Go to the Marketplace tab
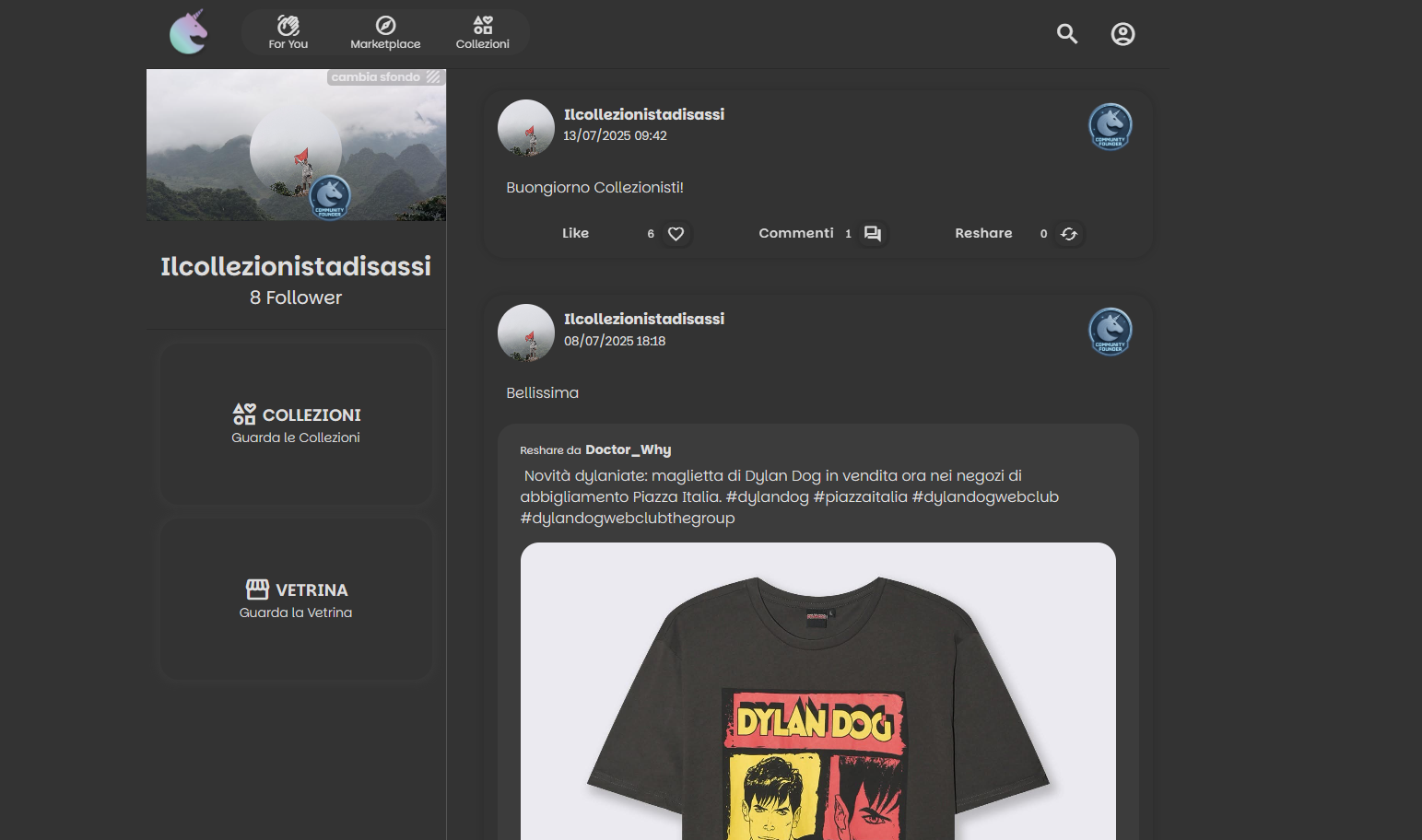1422x840 pixels. [x=385, y=32]
